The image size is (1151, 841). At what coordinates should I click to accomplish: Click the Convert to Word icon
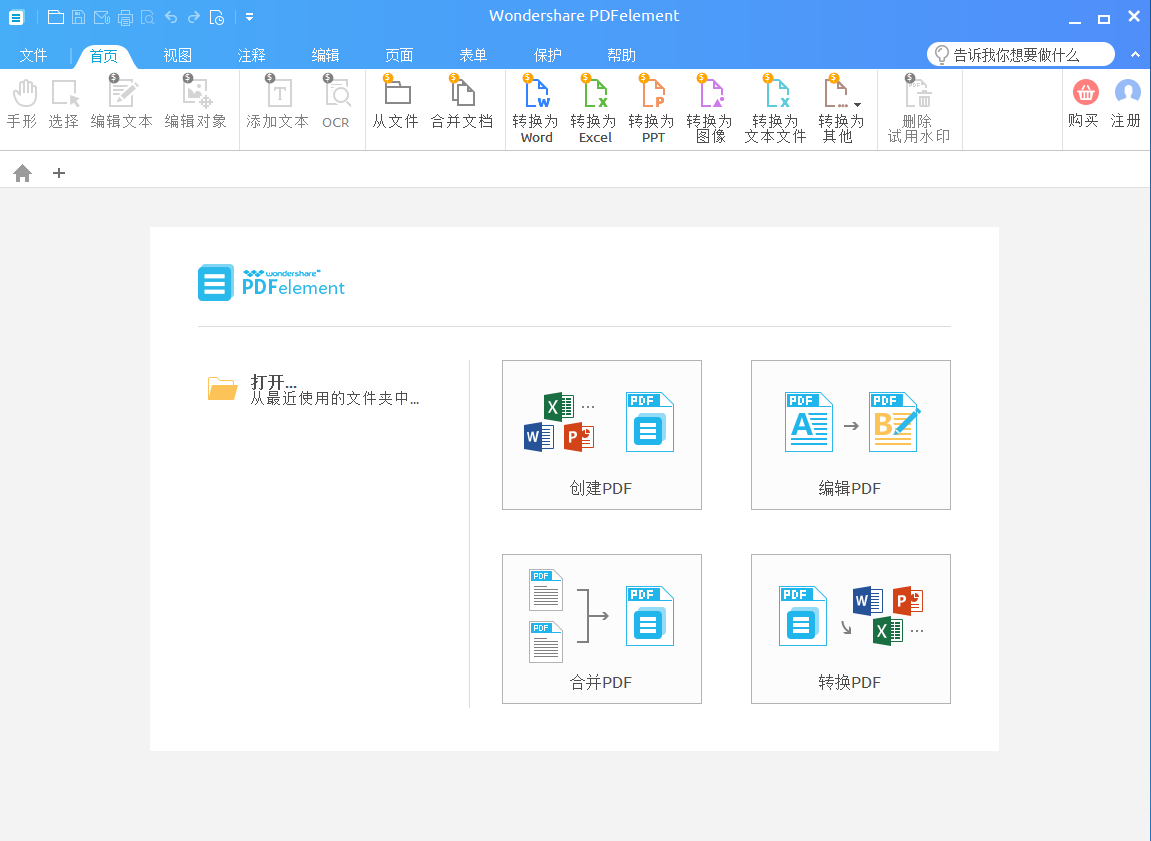[x=537, y=97]
